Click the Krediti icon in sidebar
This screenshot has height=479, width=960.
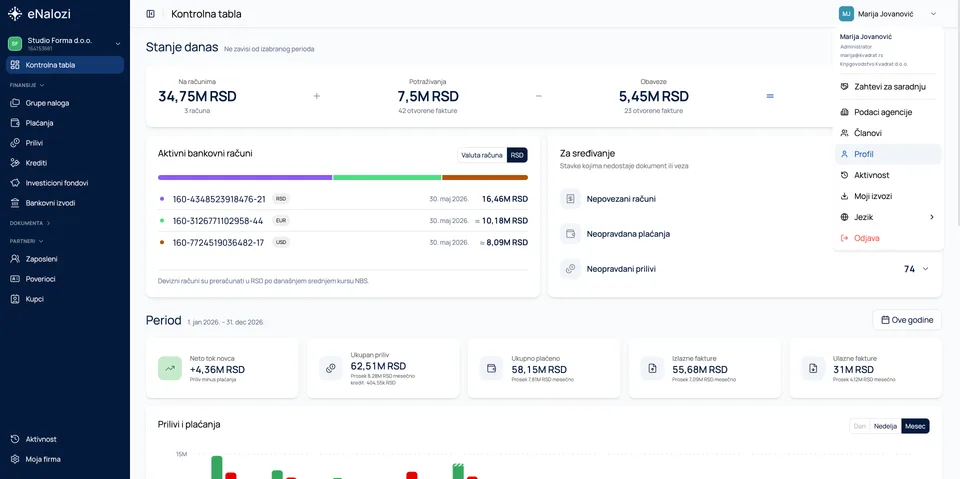(15, 163)
